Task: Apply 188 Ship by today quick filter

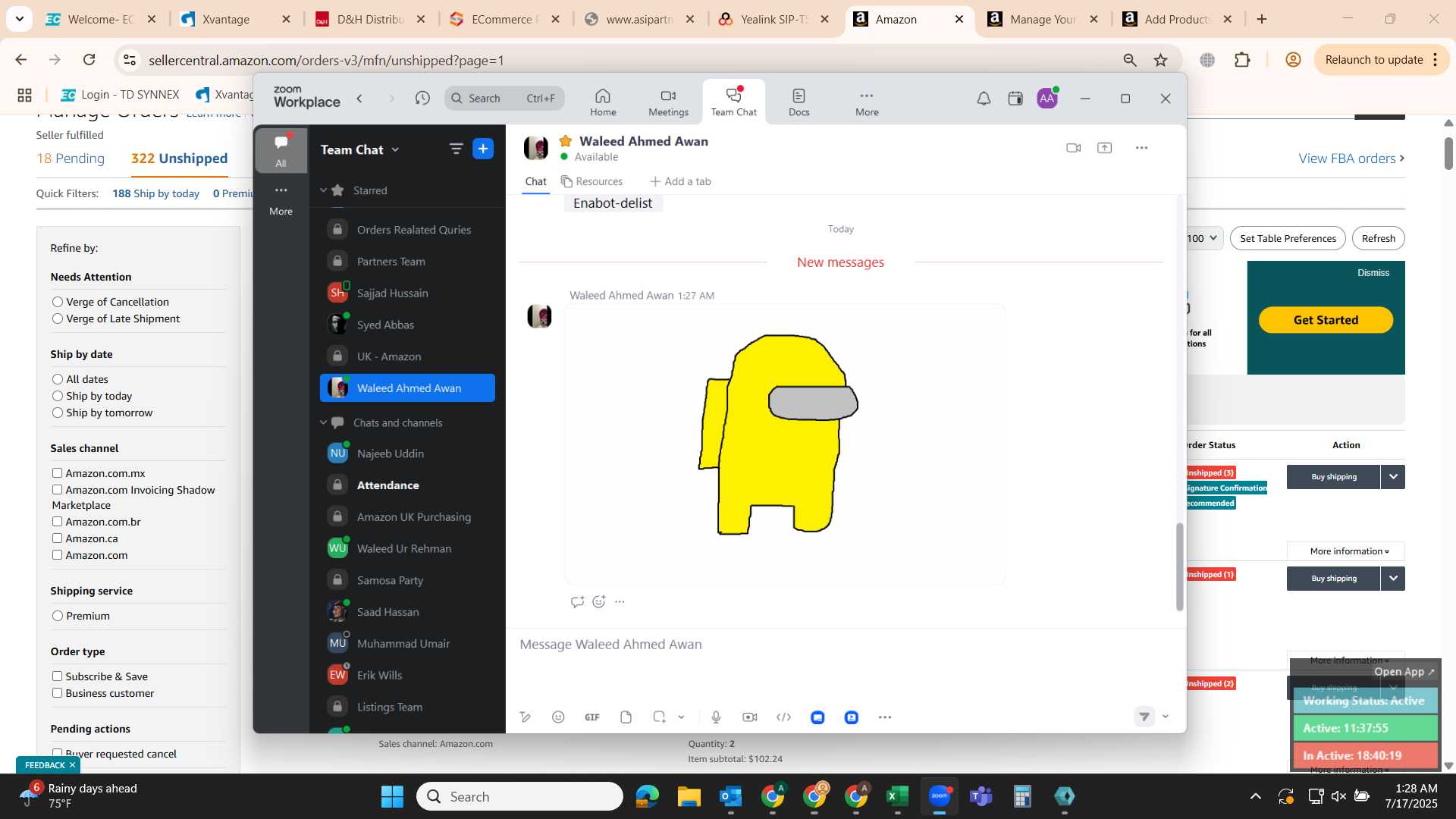Action: tap(155, 193)
